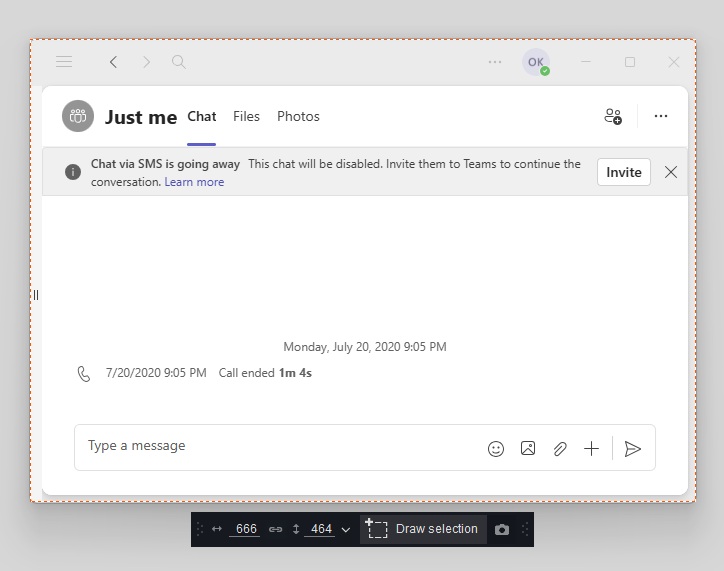Click the Just me group avatar
Image resolution: width=724 pixels, height=571 pixels.
78,116
